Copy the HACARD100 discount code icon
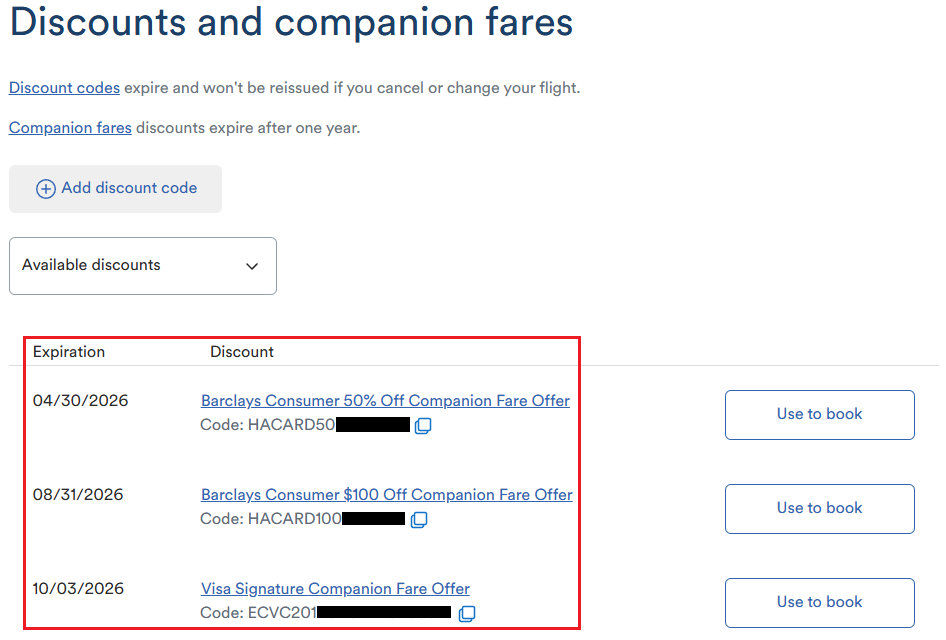This screenshot has width=946, height=640. tap(419, 520)
